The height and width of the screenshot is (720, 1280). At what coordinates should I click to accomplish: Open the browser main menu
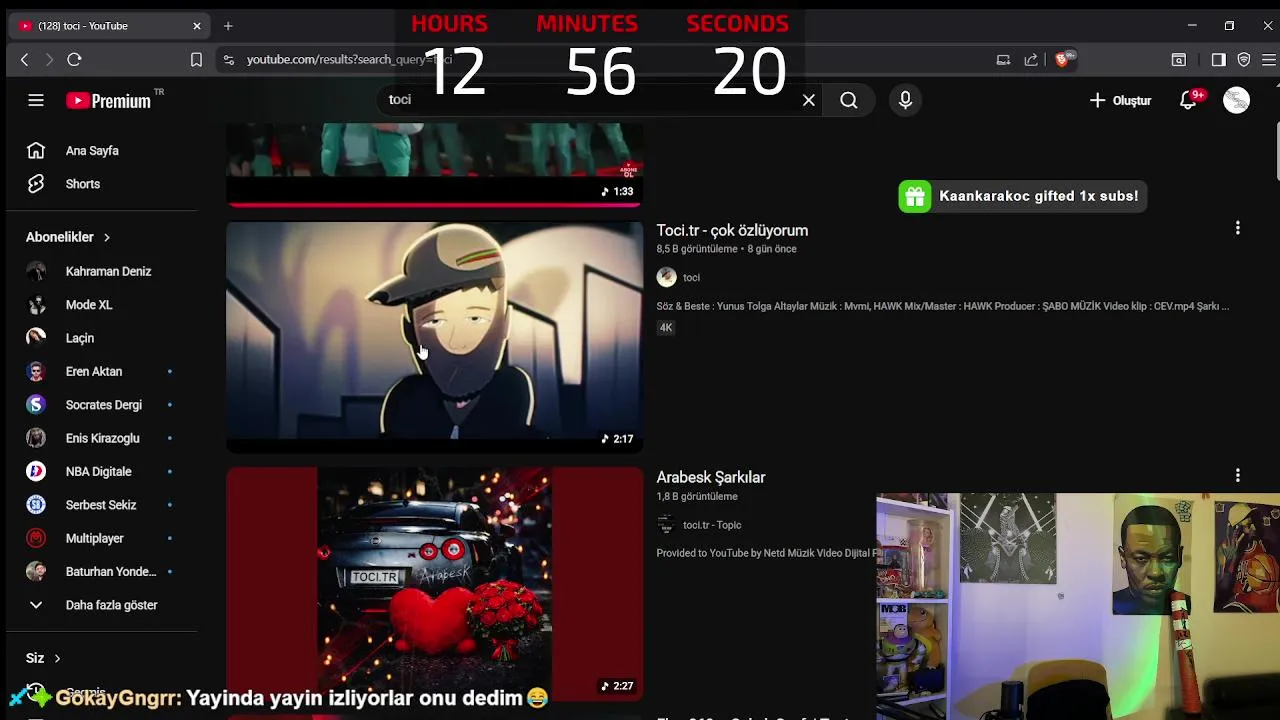(x=1267, y=60)
